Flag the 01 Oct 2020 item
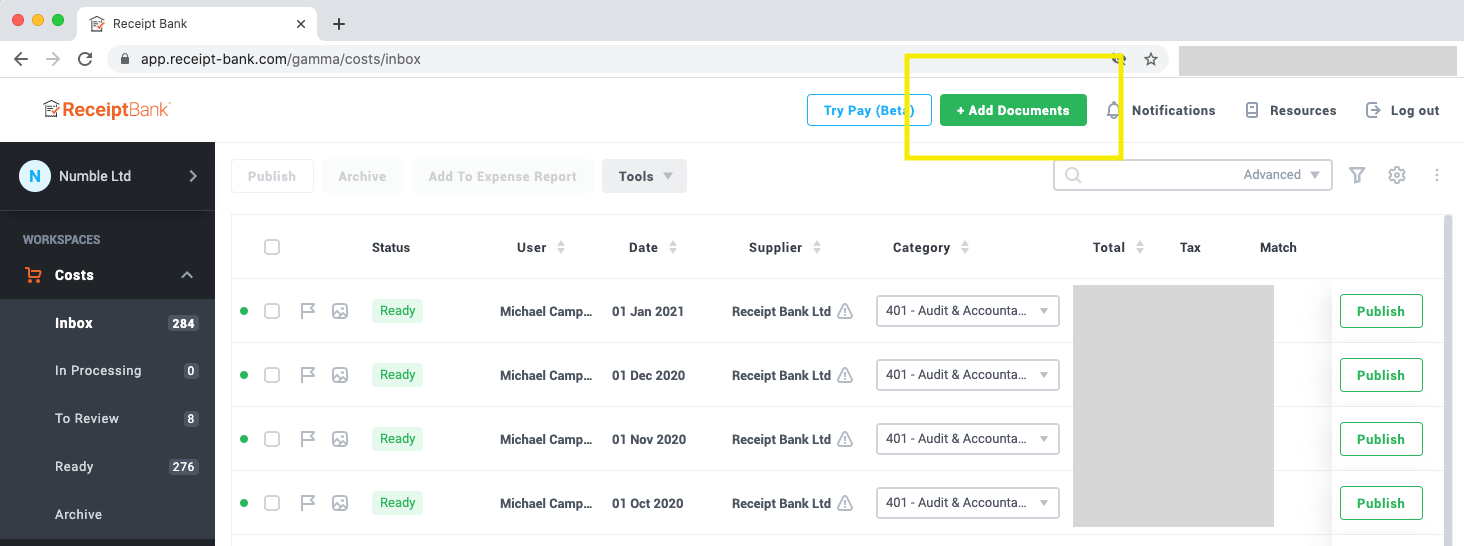1464x546 pixels. click(308, 503)
